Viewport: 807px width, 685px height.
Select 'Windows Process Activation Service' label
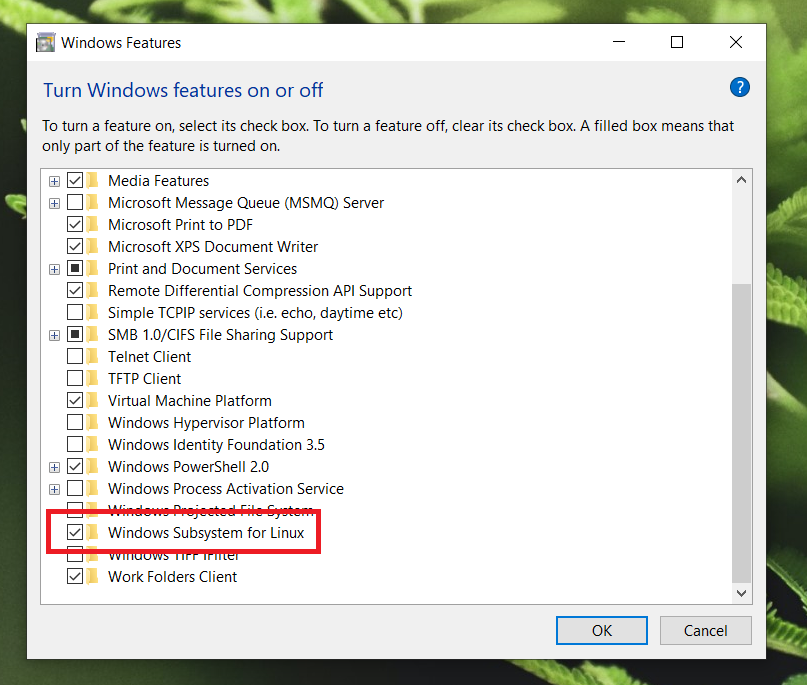[226, 488]
